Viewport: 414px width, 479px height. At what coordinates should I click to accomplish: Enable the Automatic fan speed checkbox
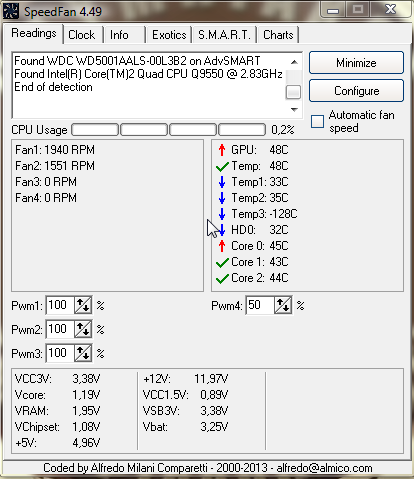317,122
